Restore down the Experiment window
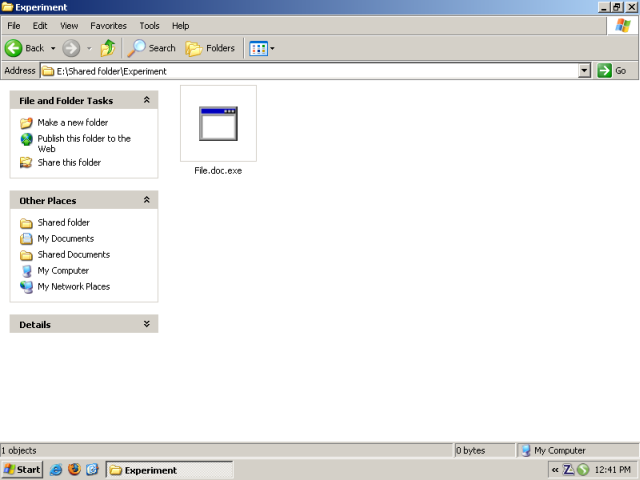Screen dimensions: 640x480 [617, 7]
